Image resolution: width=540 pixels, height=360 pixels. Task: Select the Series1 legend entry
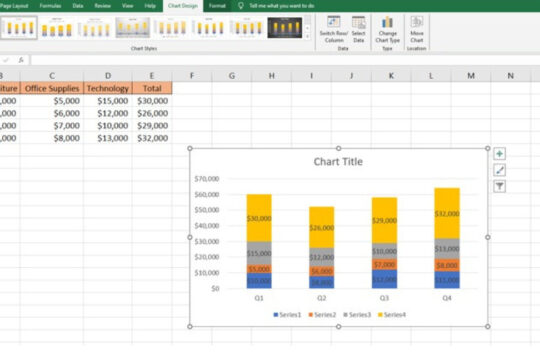(287, 315)
